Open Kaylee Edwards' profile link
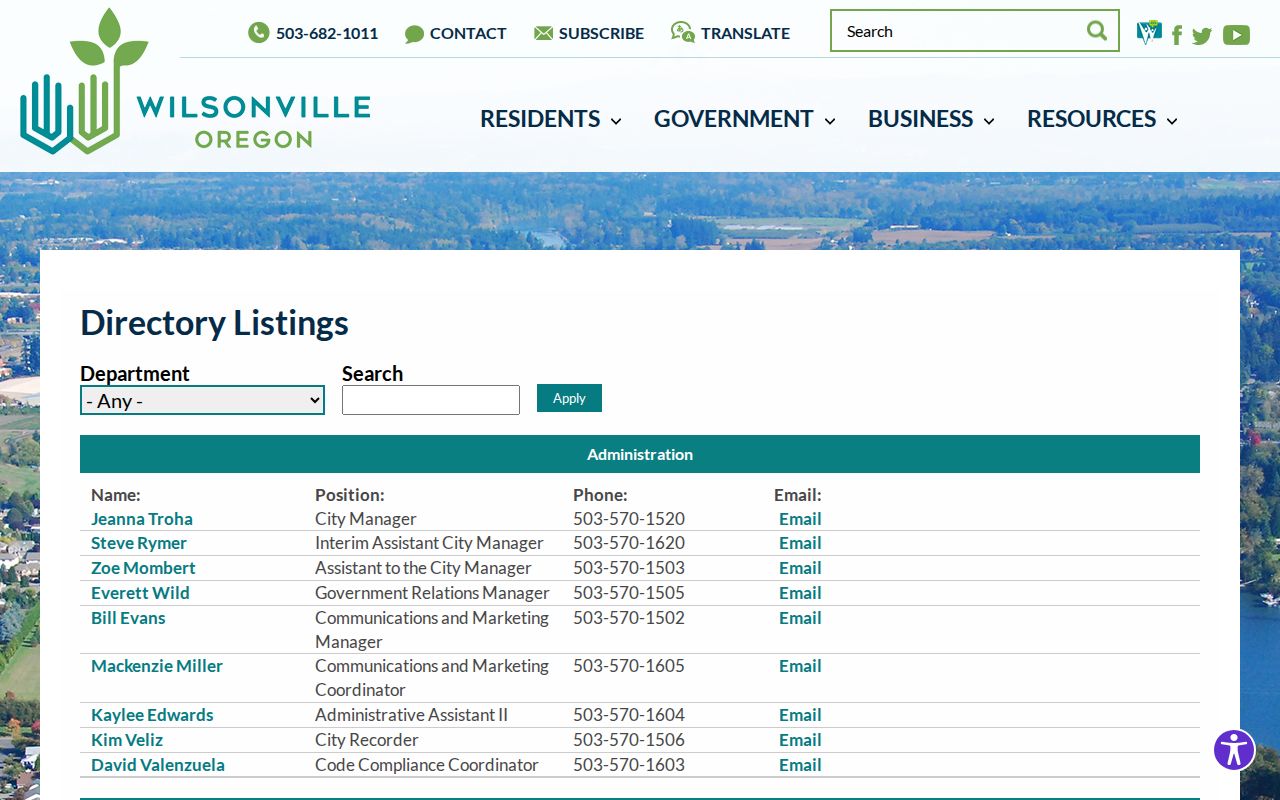The height and width of the screenshot is (800, 1280). tap(152, 715)
